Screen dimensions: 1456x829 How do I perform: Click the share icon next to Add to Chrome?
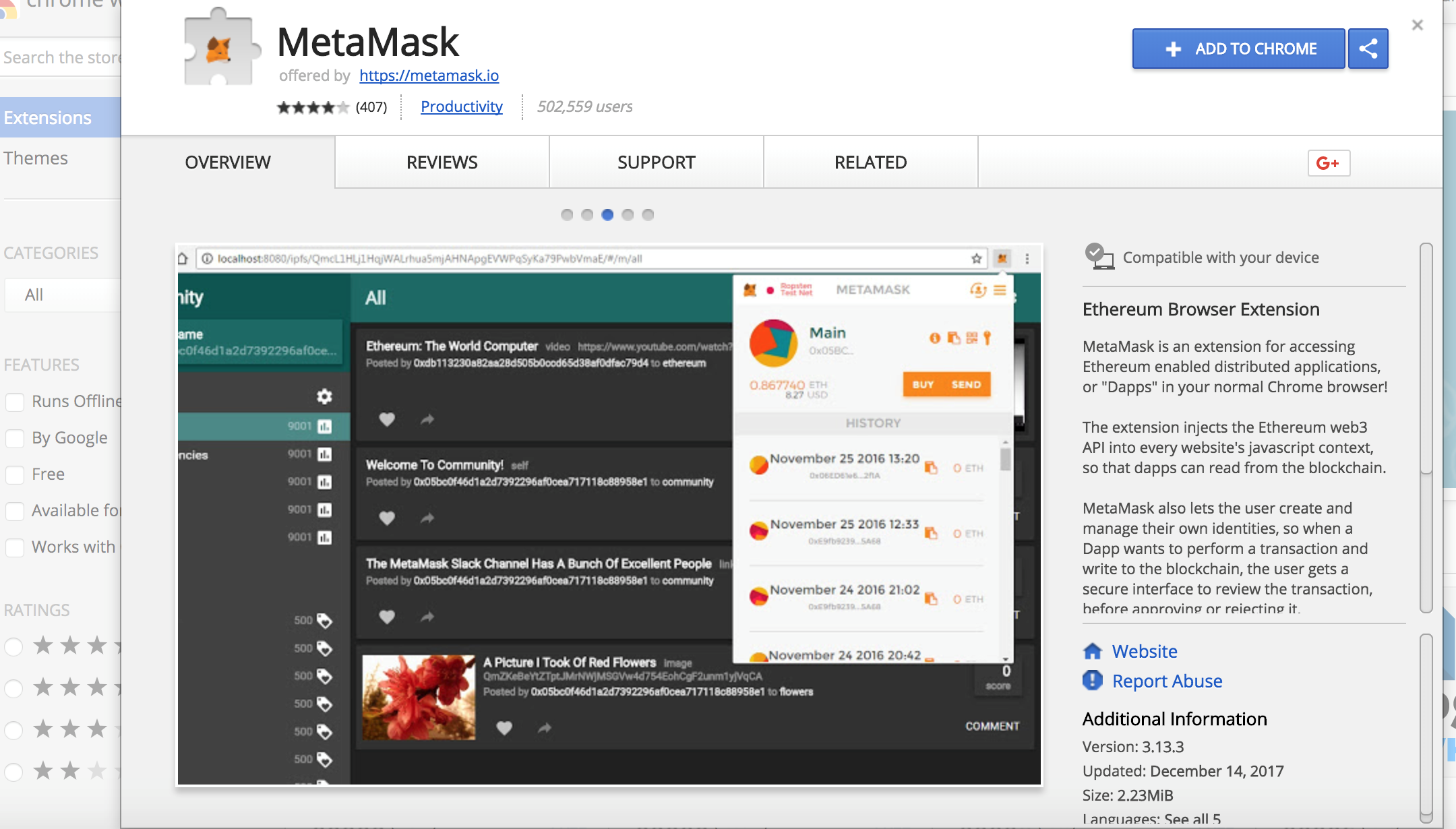coord(1369,47)
